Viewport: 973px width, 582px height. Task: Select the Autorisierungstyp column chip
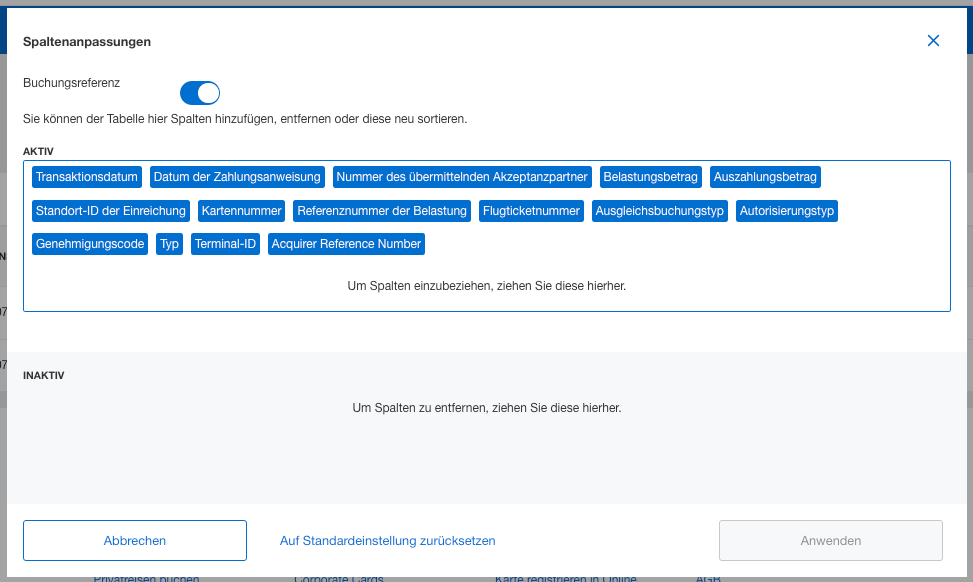(x=786, y=211)
